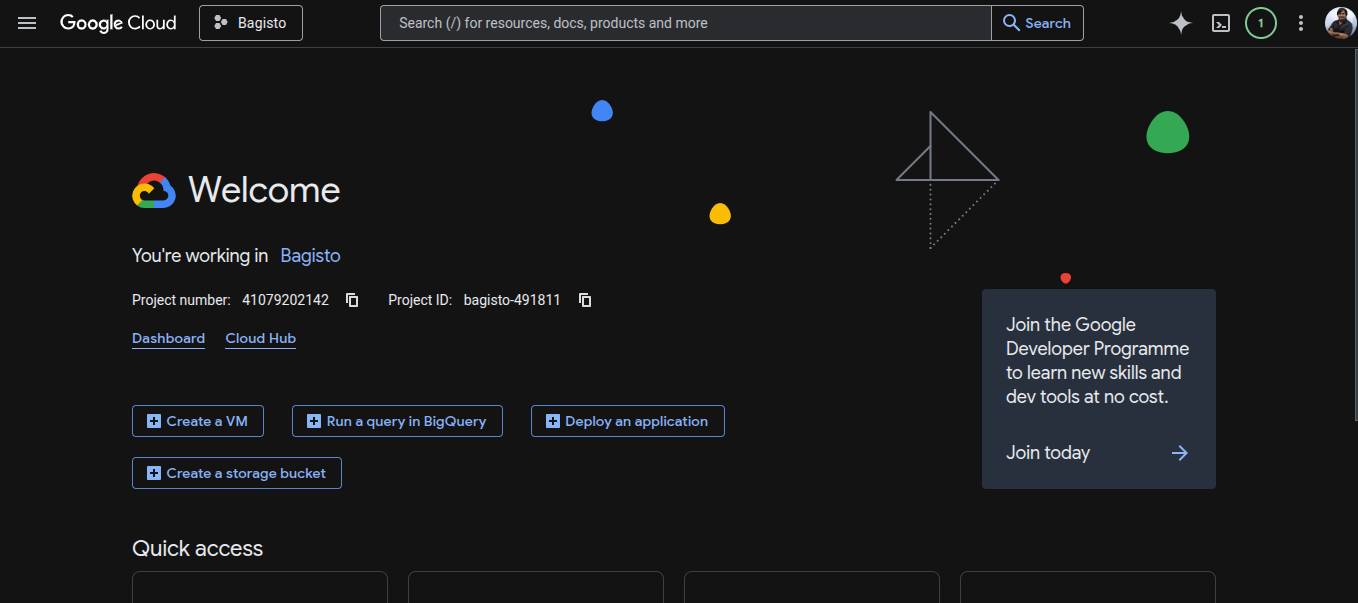Open the Cloud Hub link

260,339
